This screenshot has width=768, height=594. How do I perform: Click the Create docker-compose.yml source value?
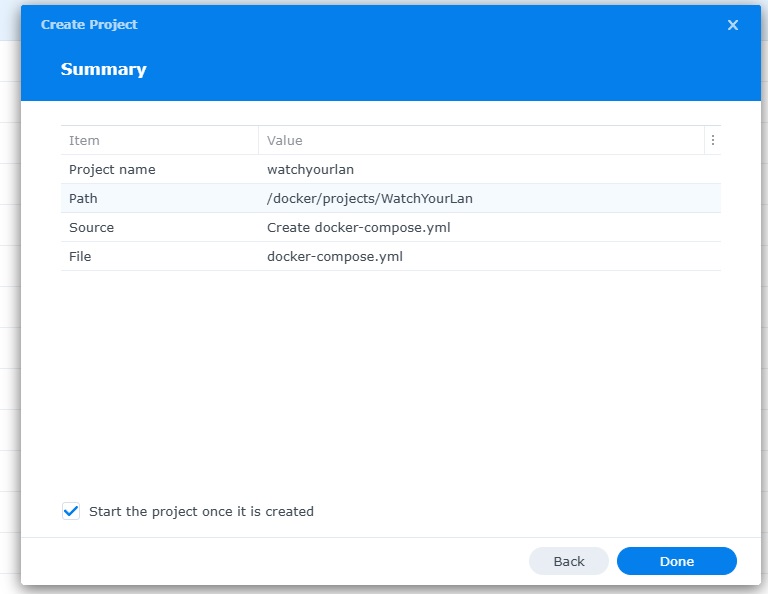click(358, 228)
